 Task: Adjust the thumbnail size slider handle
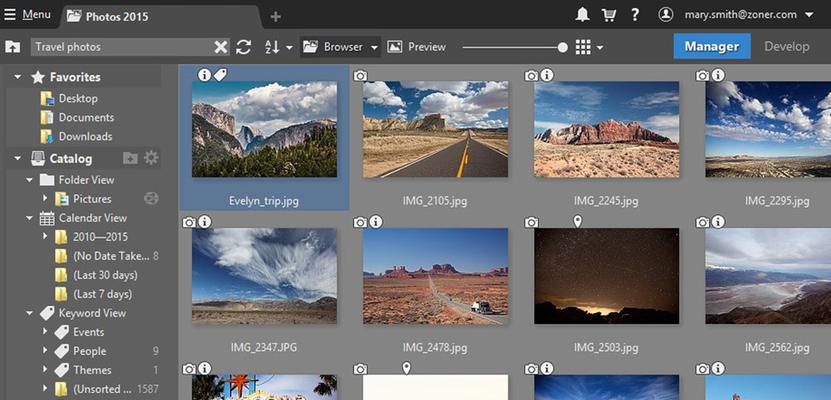click(x=562, y=47)
